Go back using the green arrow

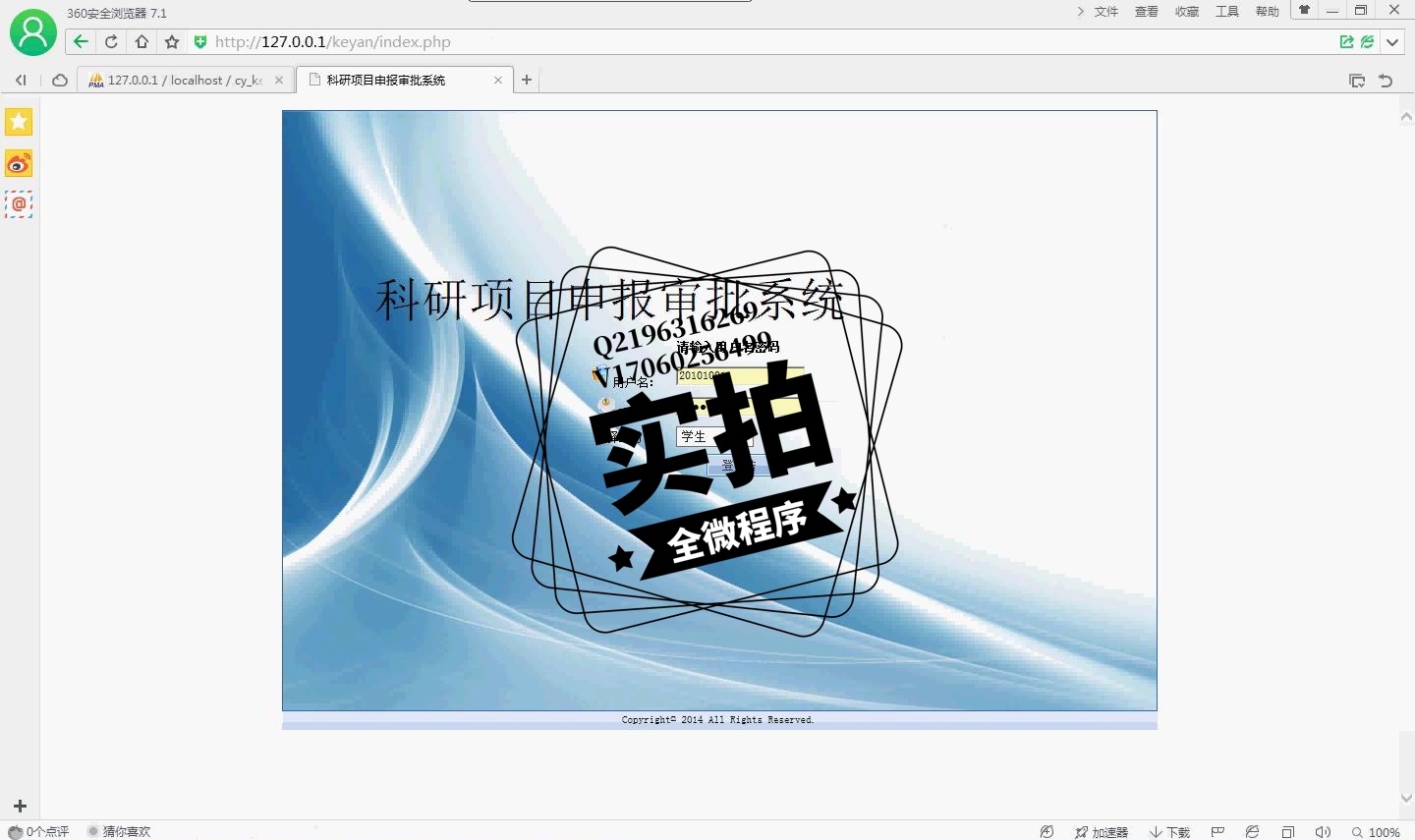(x=81, y=41)
